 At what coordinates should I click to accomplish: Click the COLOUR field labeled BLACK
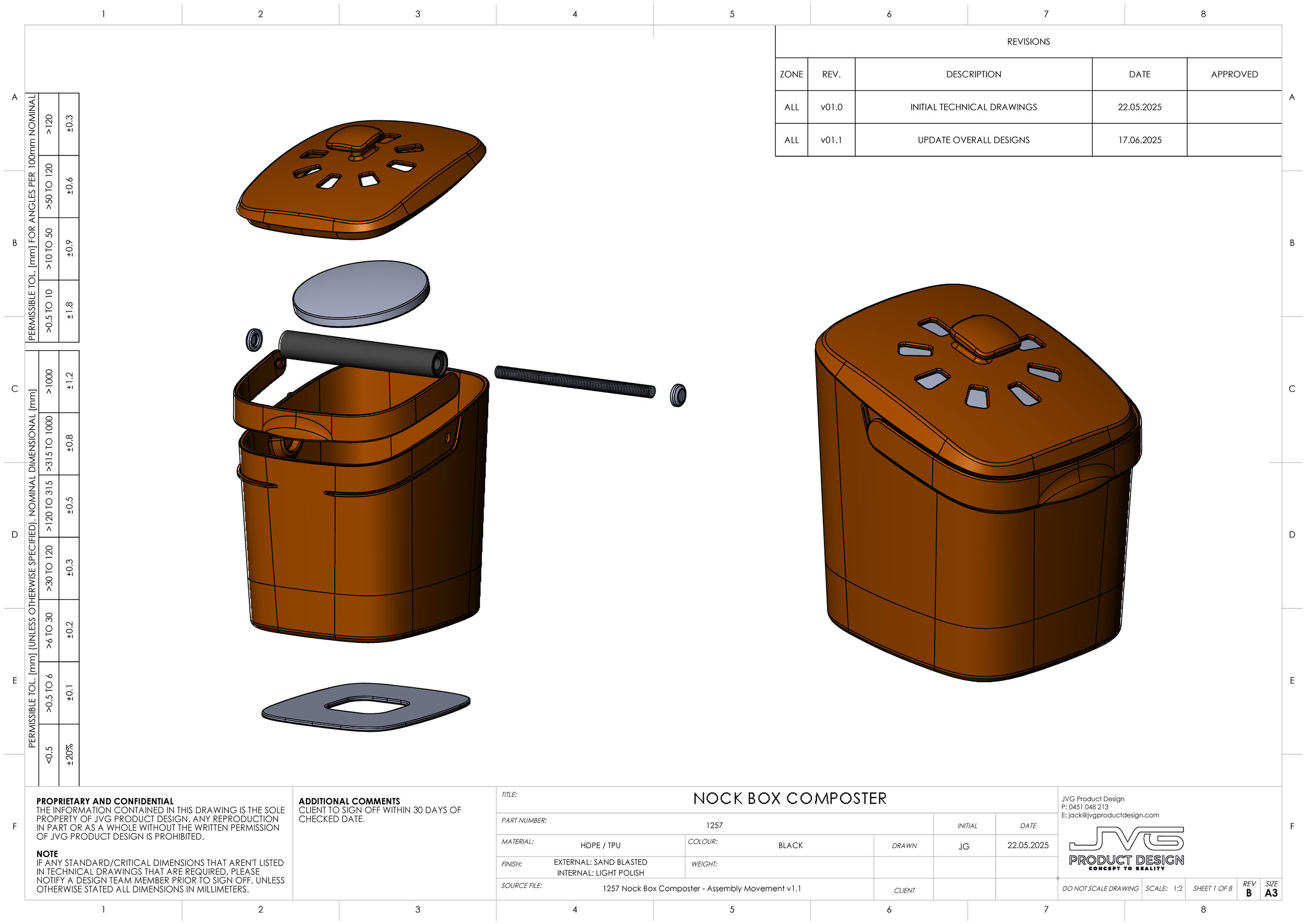[x=790, y=846]
